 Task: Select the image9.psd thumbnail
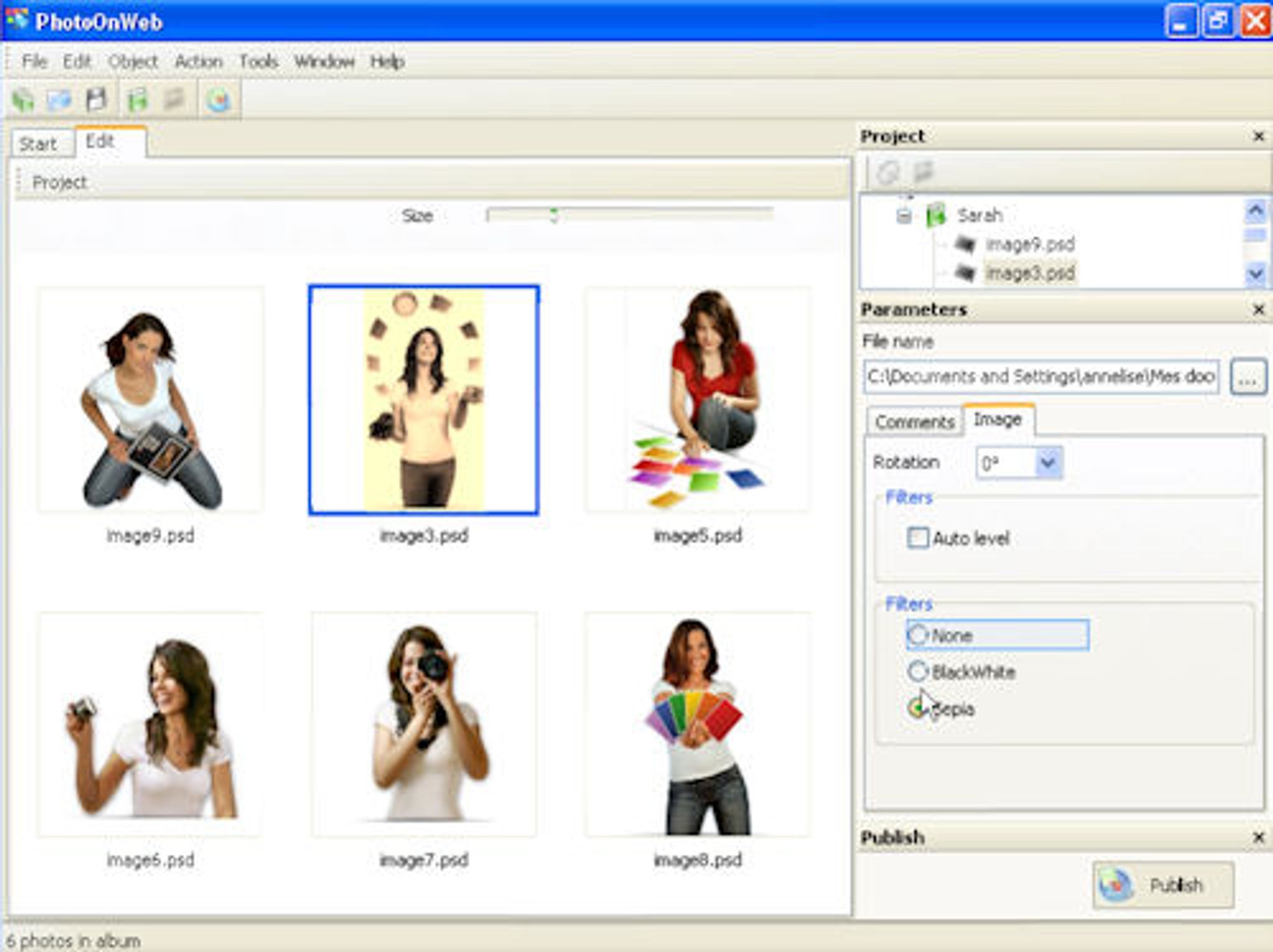(150, 400)
